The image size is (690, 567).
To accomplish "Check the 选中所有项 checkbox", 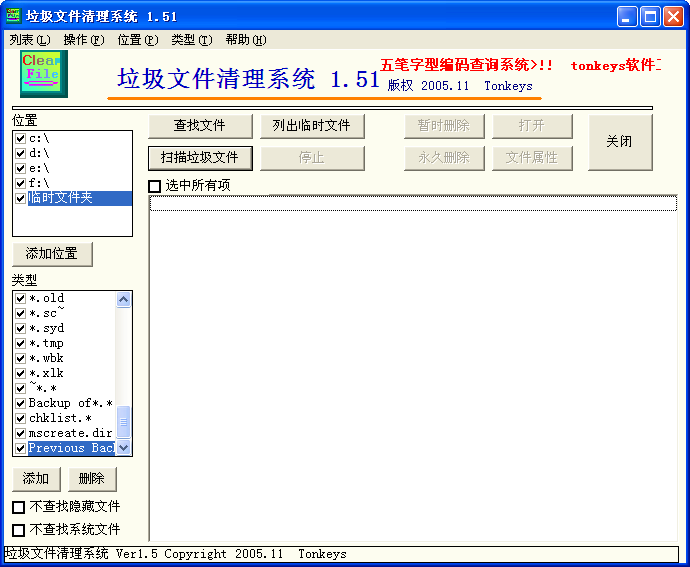I will pyautogui.click(x=155, y=186).
